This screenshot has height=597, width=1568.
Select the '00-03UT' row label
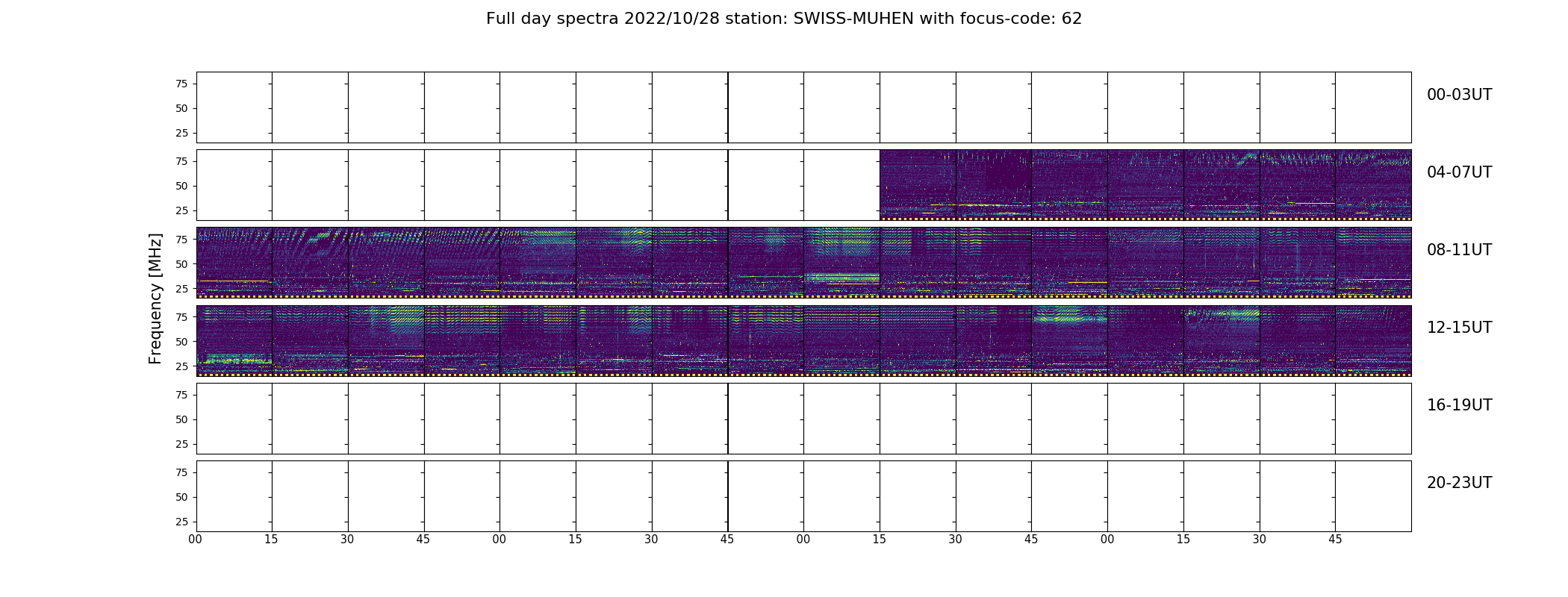pyautogui.click(x=1459, y=95)
